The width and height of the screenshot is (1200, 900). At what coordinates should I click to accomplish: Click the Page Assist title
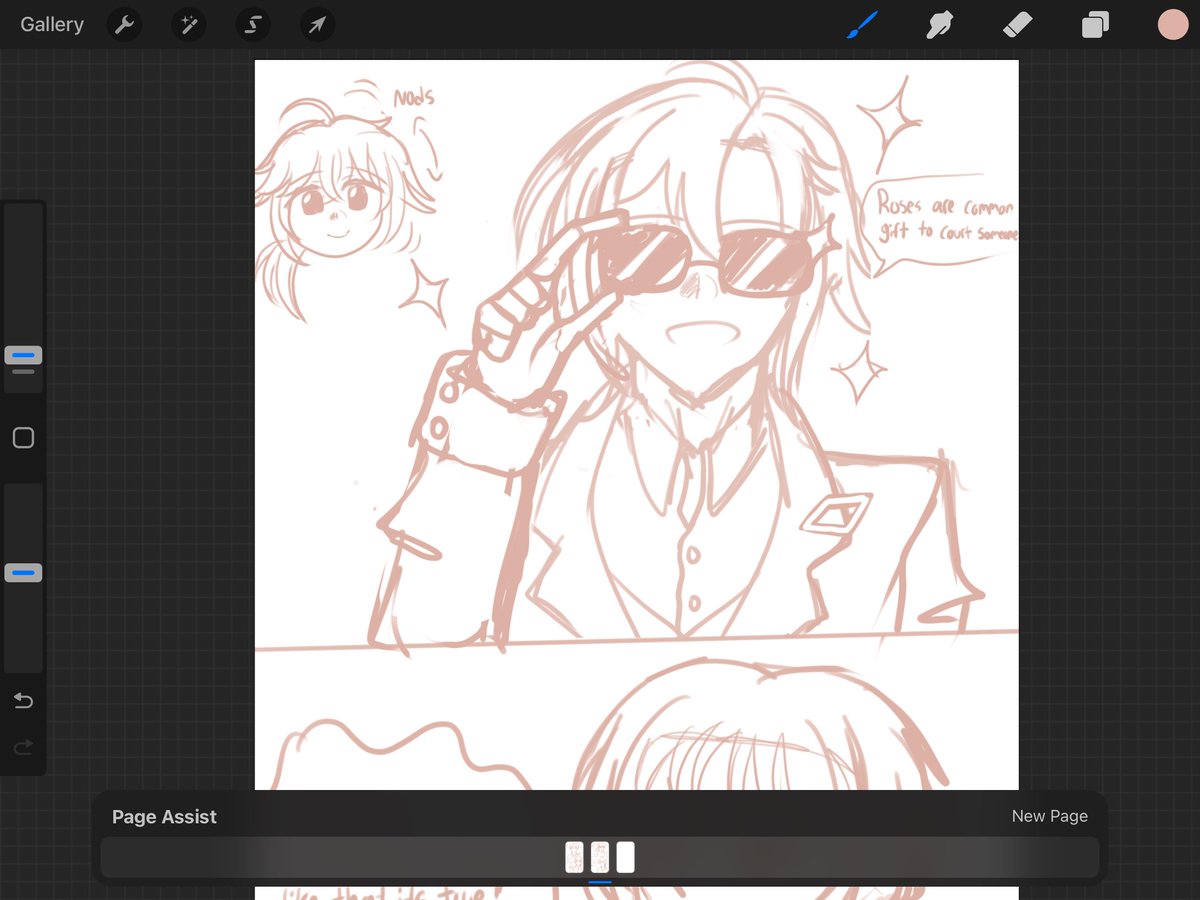pyautogui.click(x=164, y=817)
